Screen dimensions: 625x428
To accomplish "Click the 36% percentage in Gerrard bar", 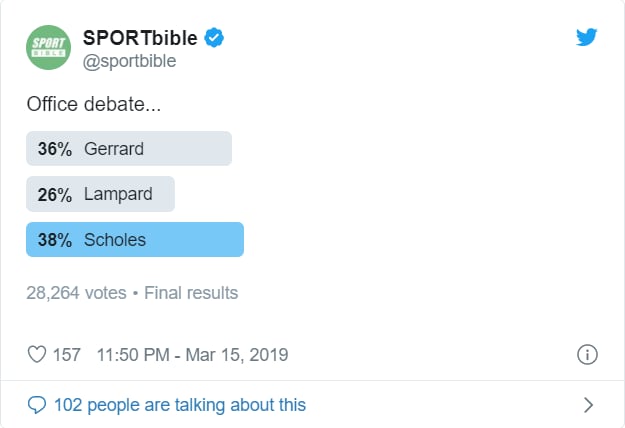I will click(55, 149).
